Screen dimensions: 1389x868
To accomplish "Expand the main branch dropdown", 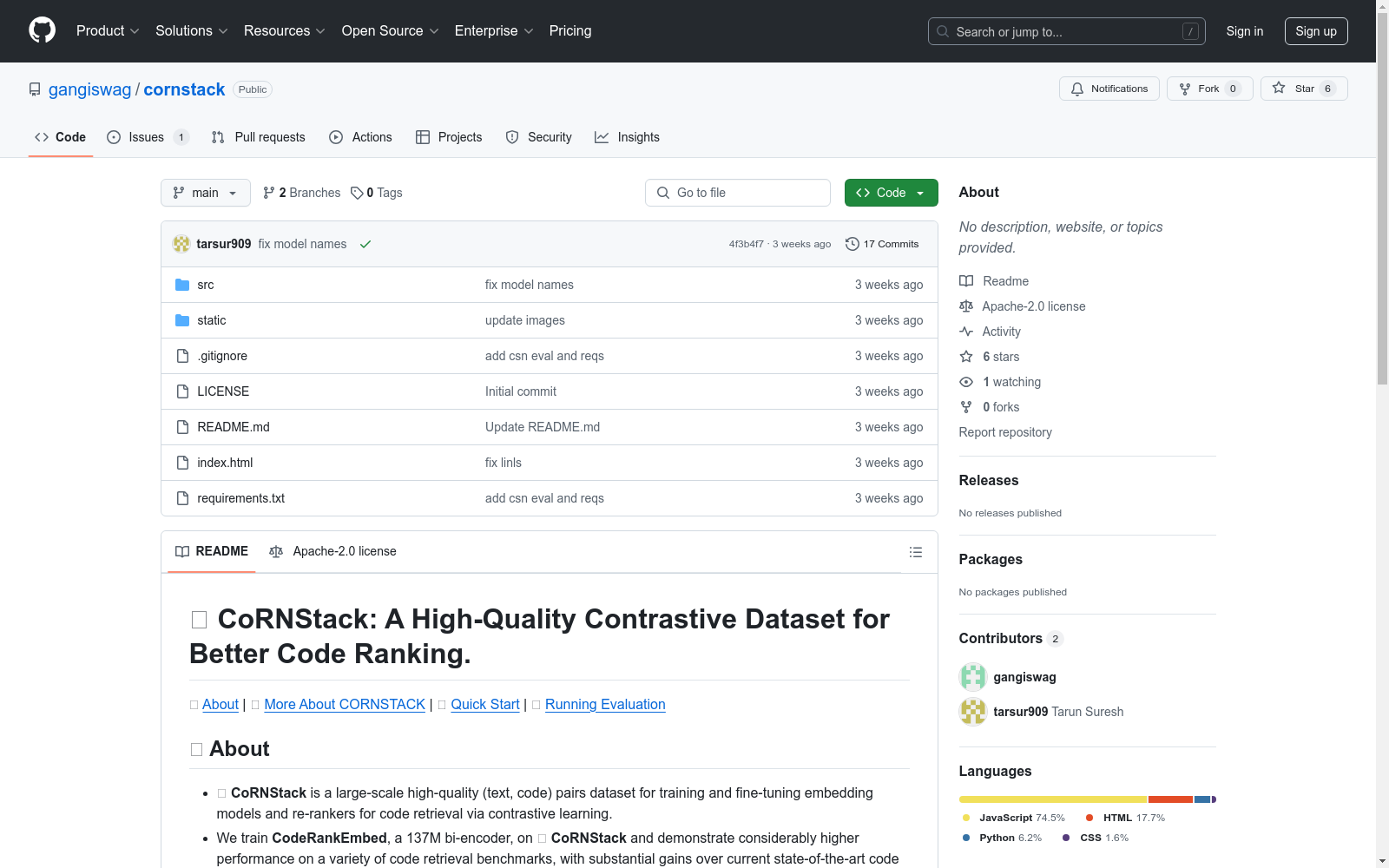I will 205,193.
